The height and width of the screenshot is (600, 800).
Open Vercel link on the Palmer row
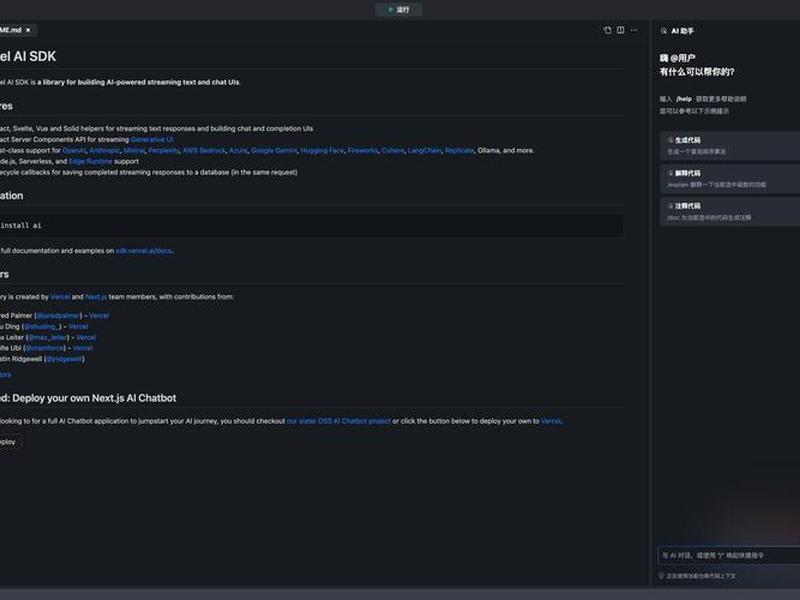[x=99, y=316]
